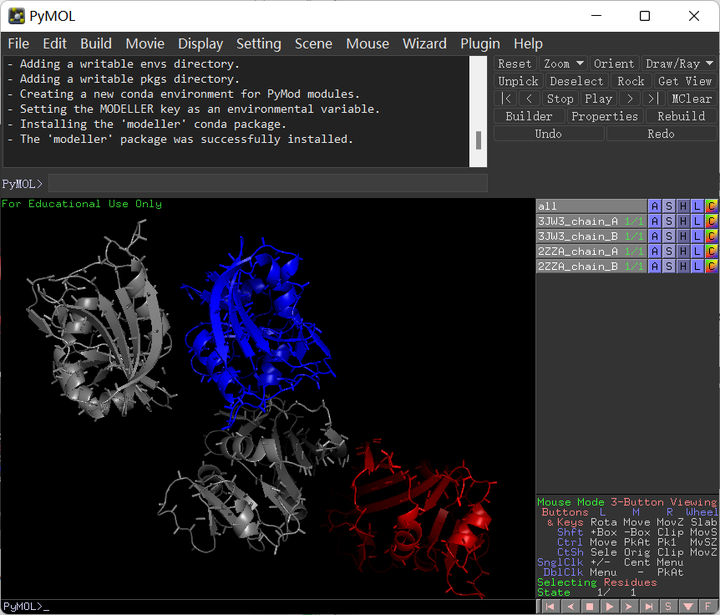Screen dimensions: 720x615
Task: Click the F fullscreen icon at bottom right
Action: 707,606
